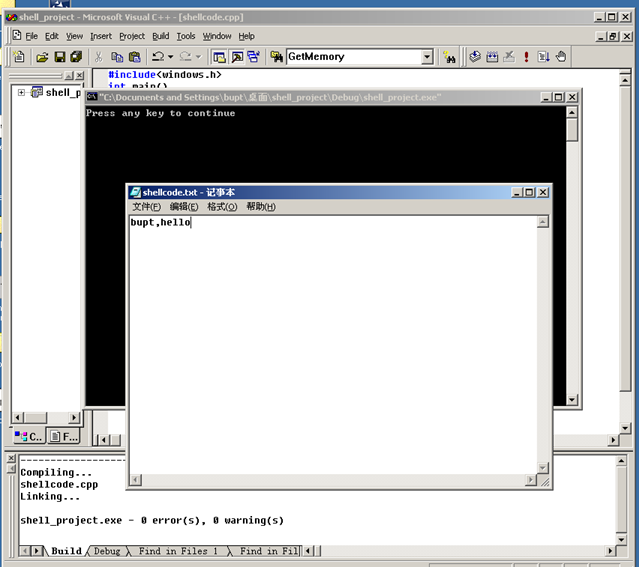Select the FileView tab in workspace panel

[x=64, y=436]
